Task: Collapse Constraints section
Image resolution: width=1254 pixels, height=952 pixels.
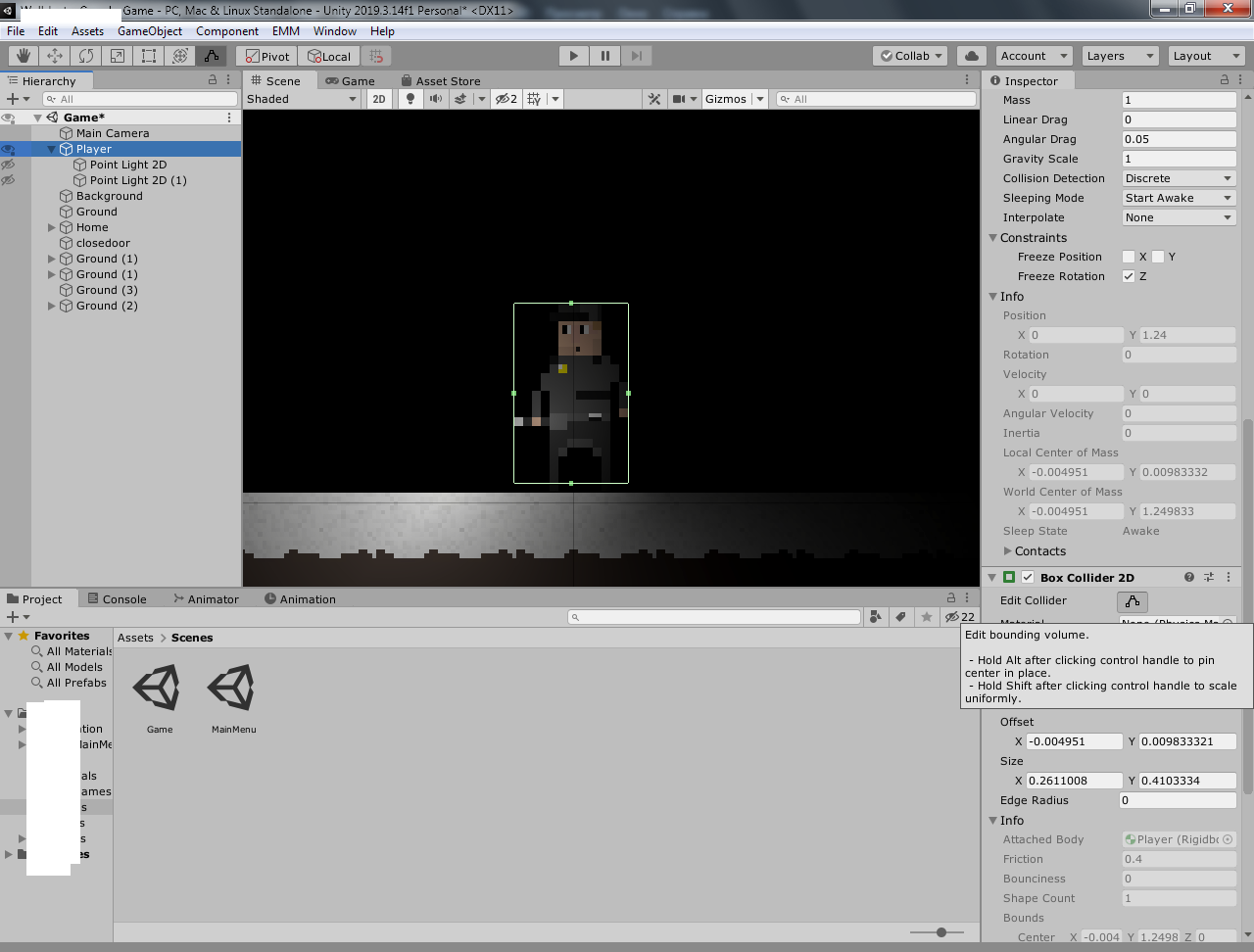Action: click(992, 238)
